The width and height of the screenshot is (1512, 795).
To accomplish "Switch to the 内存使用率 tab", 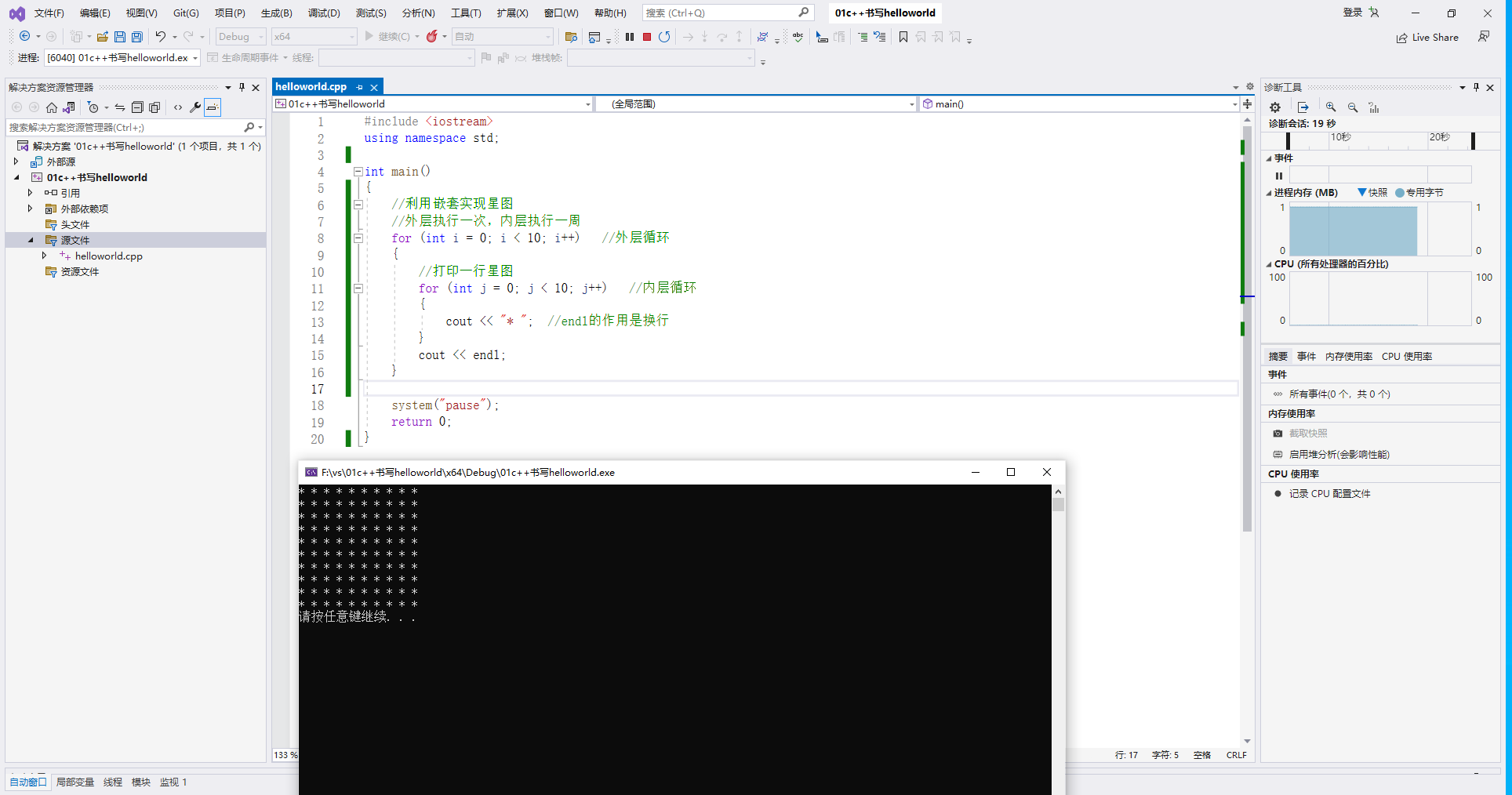I will pyautogui.click(x=1349, y=357).
